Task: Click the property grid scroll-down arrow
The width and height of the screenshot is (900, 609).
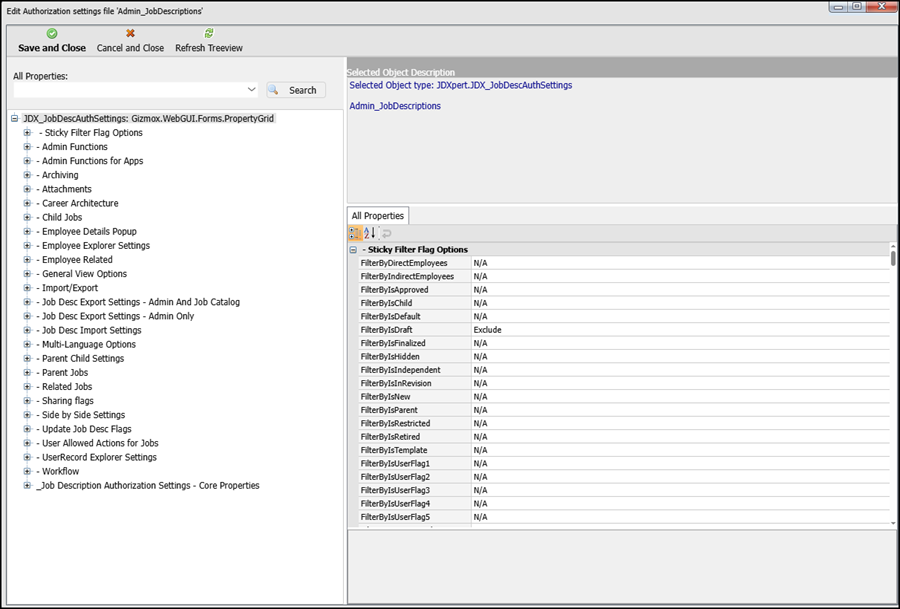Action: click(x=893, y=523)
